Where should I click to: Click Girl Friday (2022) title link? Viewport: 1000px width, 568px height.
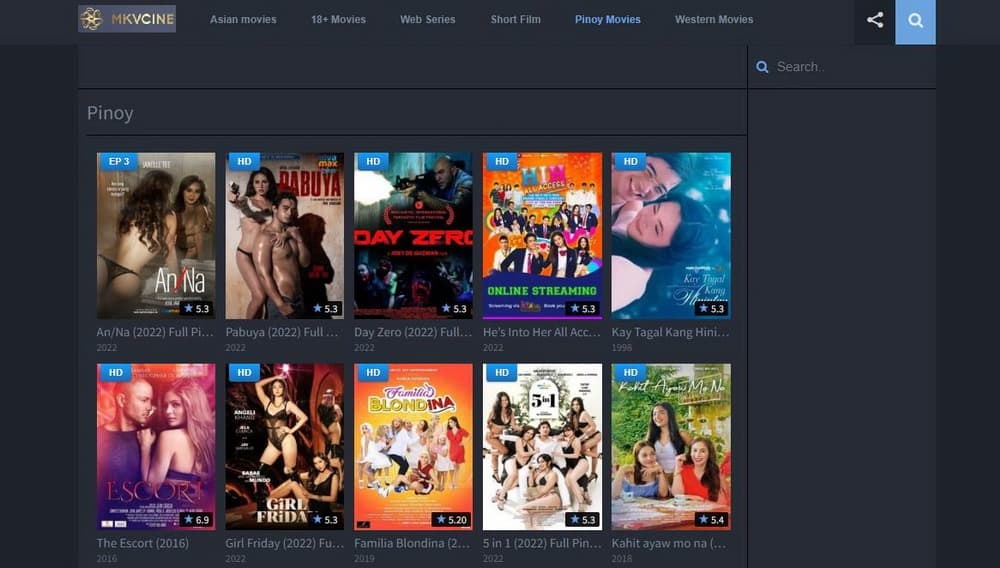284,543
